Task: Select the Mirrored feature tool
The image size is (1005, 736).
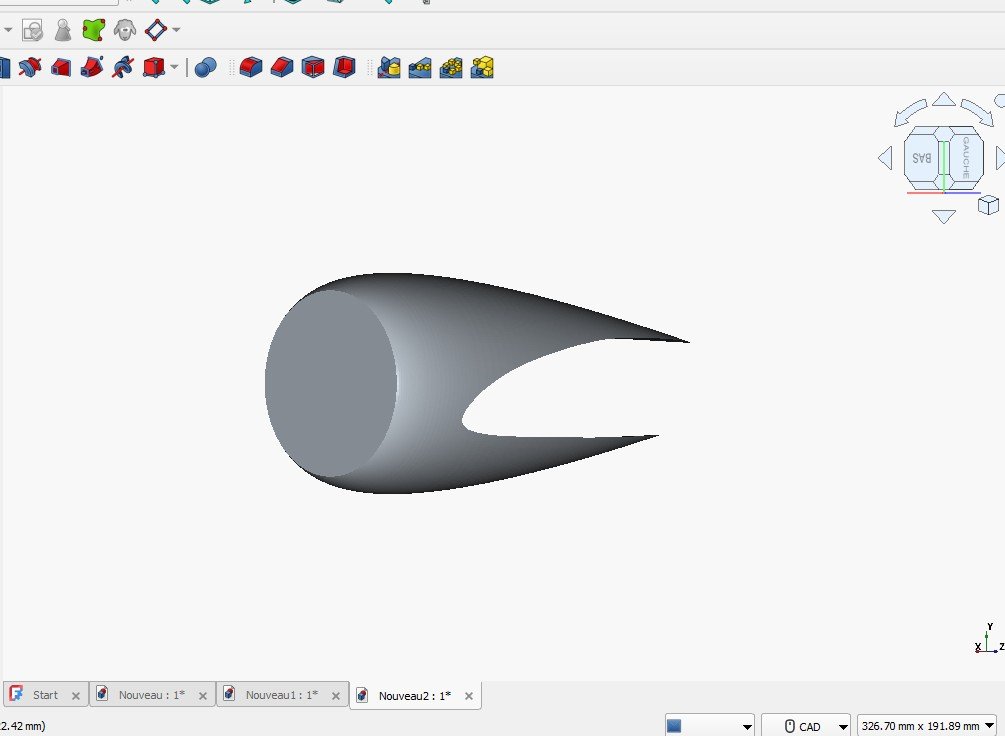Action: click(388, 67)
